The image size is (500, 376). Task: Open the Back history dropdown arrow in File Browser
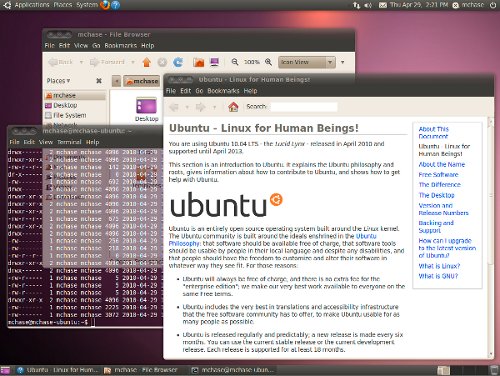pos(81,62)
